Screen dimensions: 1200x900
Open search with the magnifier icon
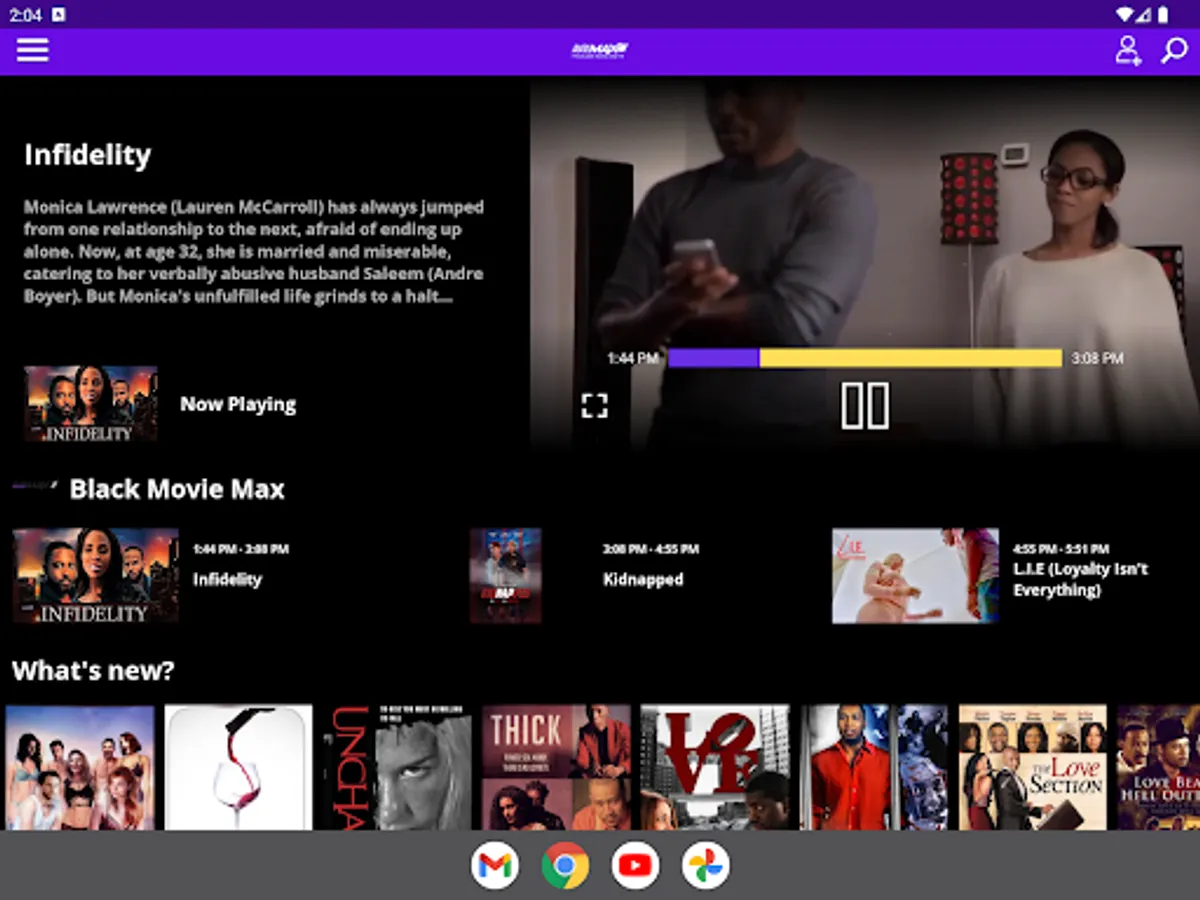click(x=1173, y=50)
